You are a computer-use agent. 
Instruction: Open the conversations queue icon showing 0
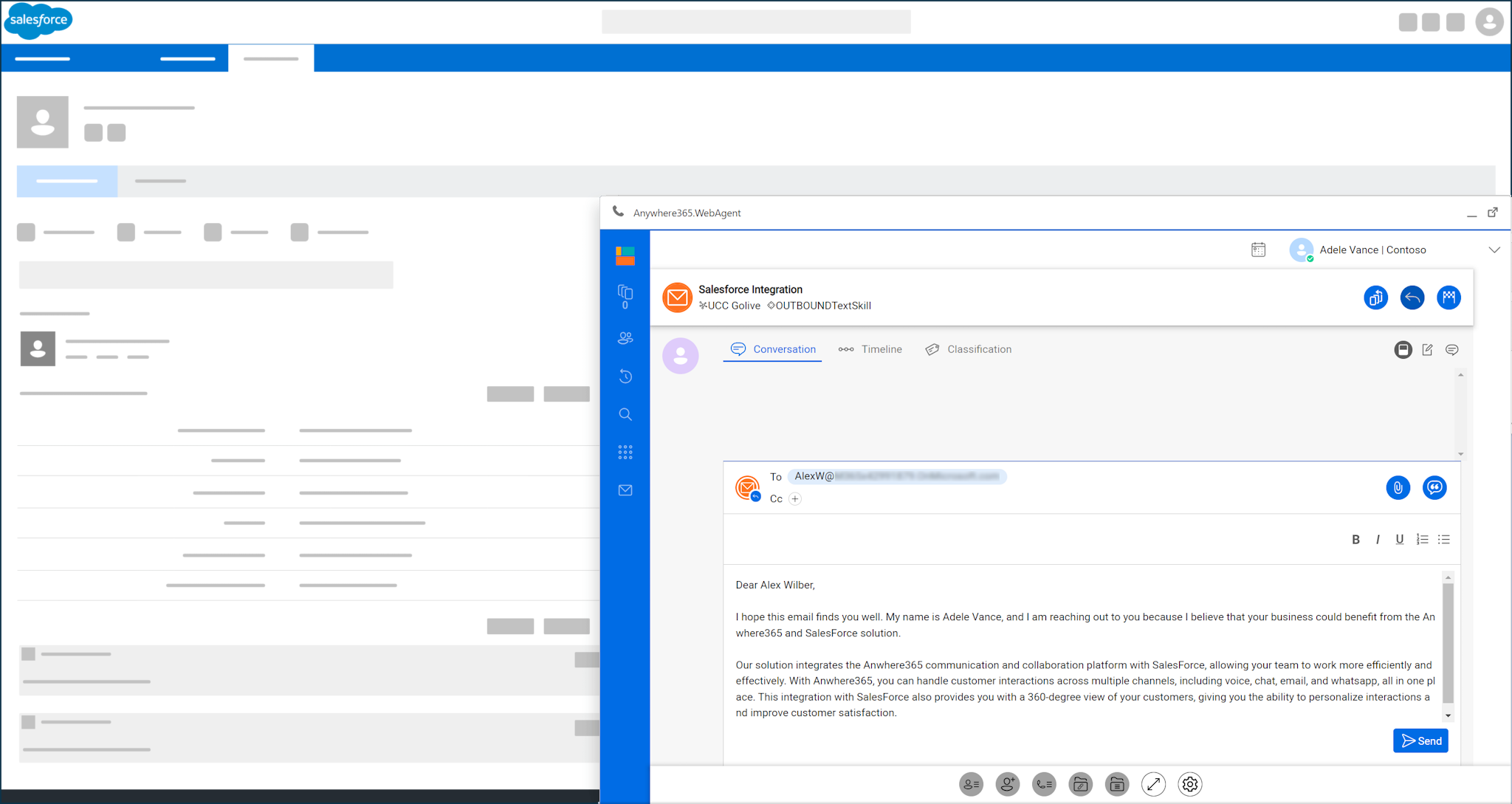pyautogui.click(x=625, y=297)
